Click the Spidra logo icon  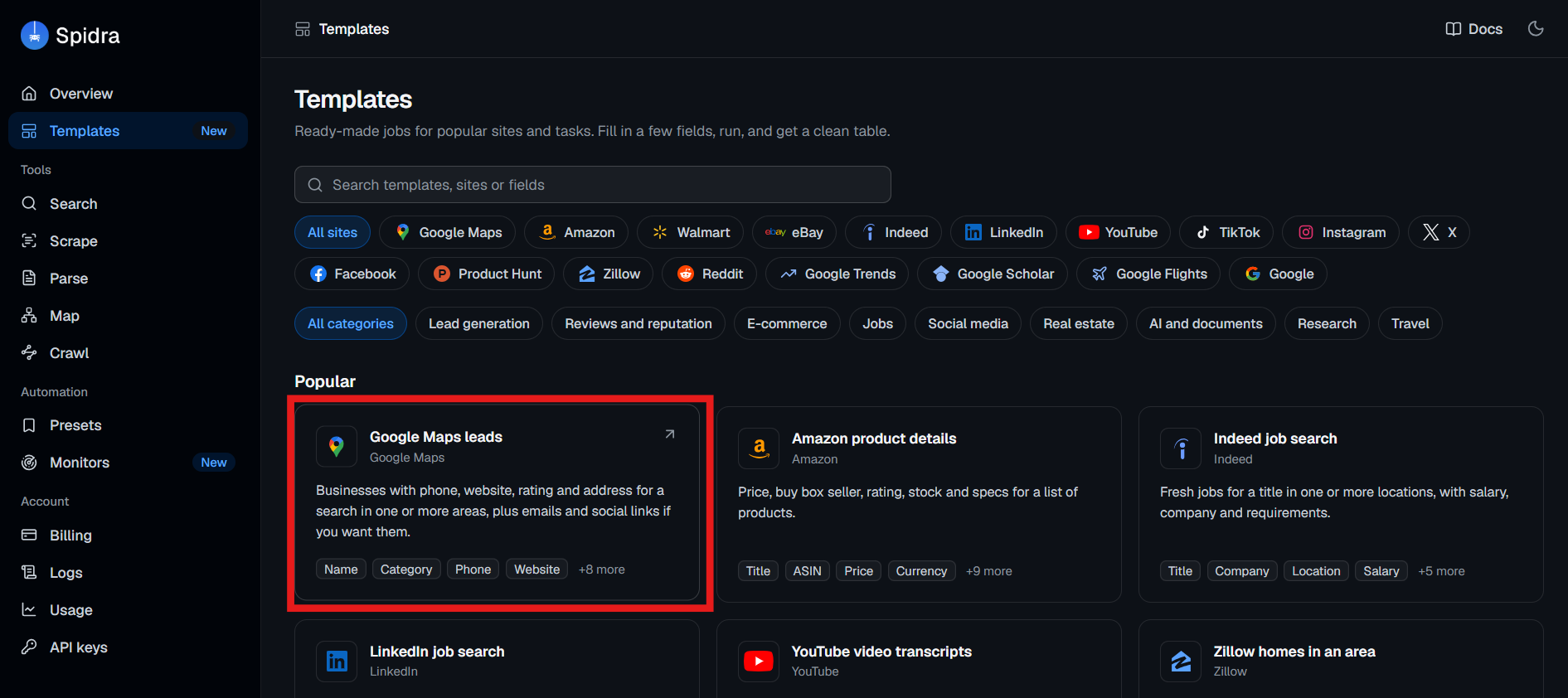35,36
